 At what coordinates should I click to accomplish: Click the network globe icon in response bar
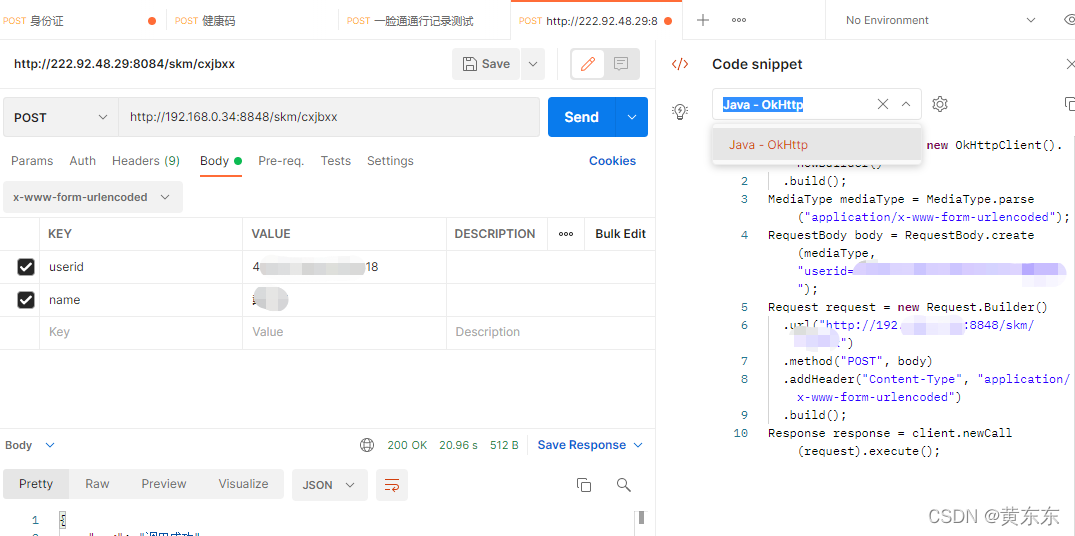pyautogui.click(x=367, y=446)
